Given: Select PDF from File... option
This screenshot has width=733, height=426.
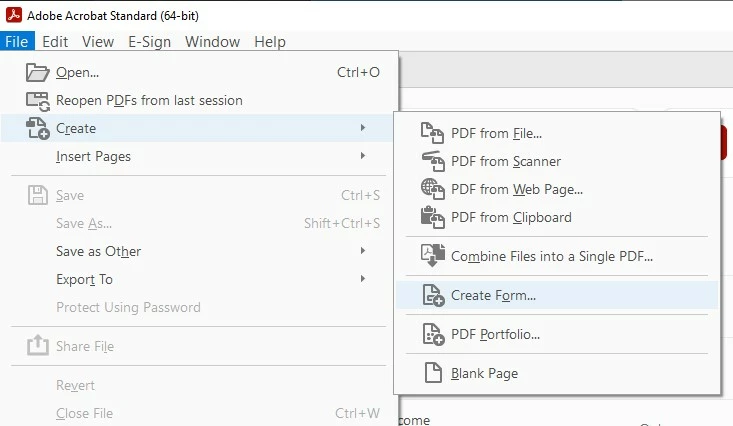Looking at the screenshot, I should pos(557,133).
